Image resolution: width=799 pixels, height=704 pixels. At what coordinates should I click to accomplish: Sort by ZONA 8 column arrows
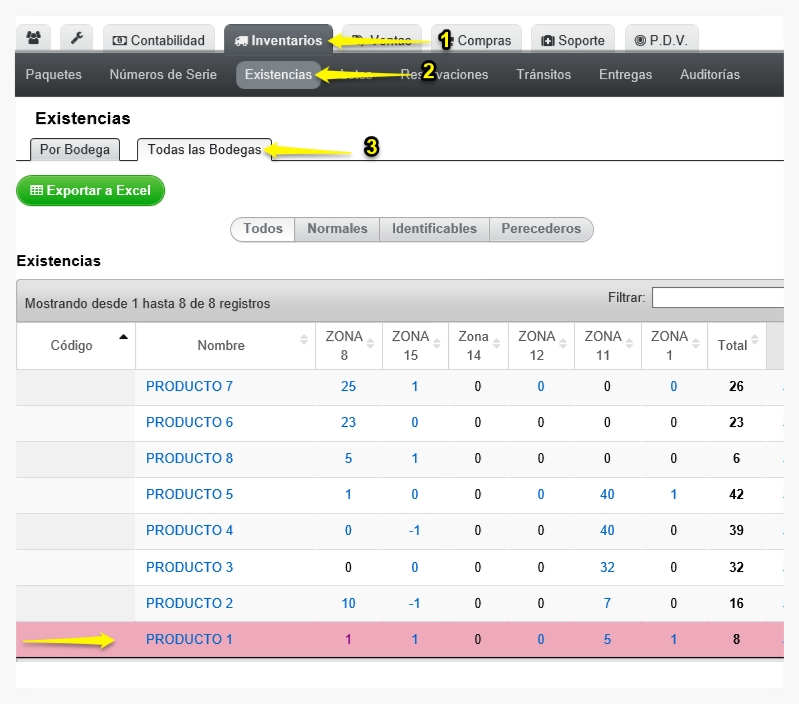[370, 344]
